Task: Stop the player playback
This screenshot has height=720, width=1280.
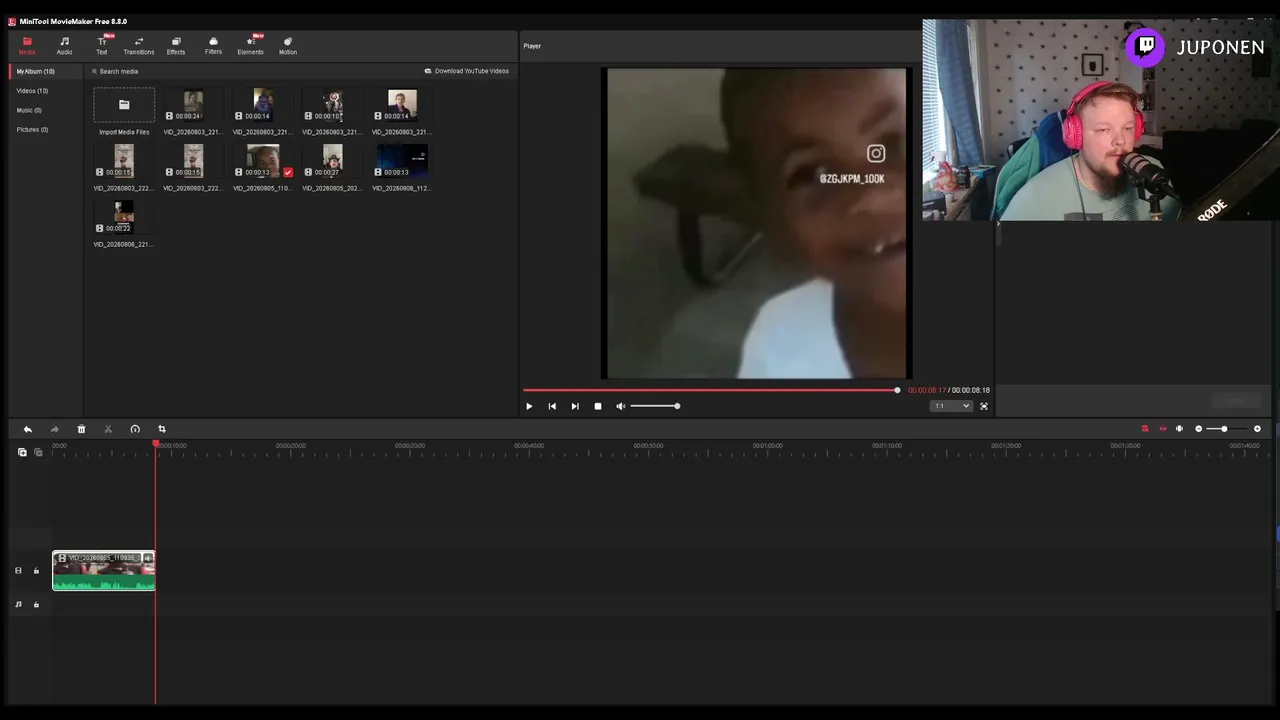Action: 598,406
